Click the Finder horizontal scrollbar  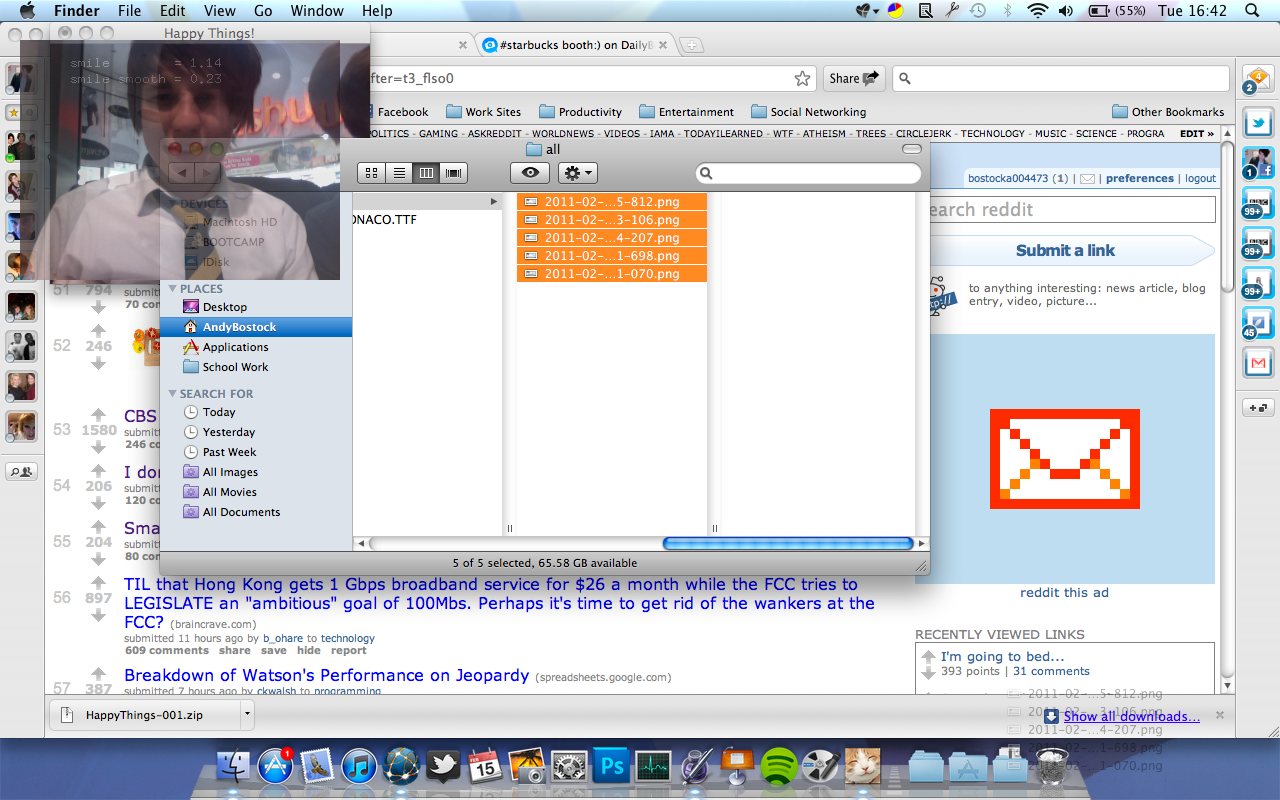coord(788,543)
